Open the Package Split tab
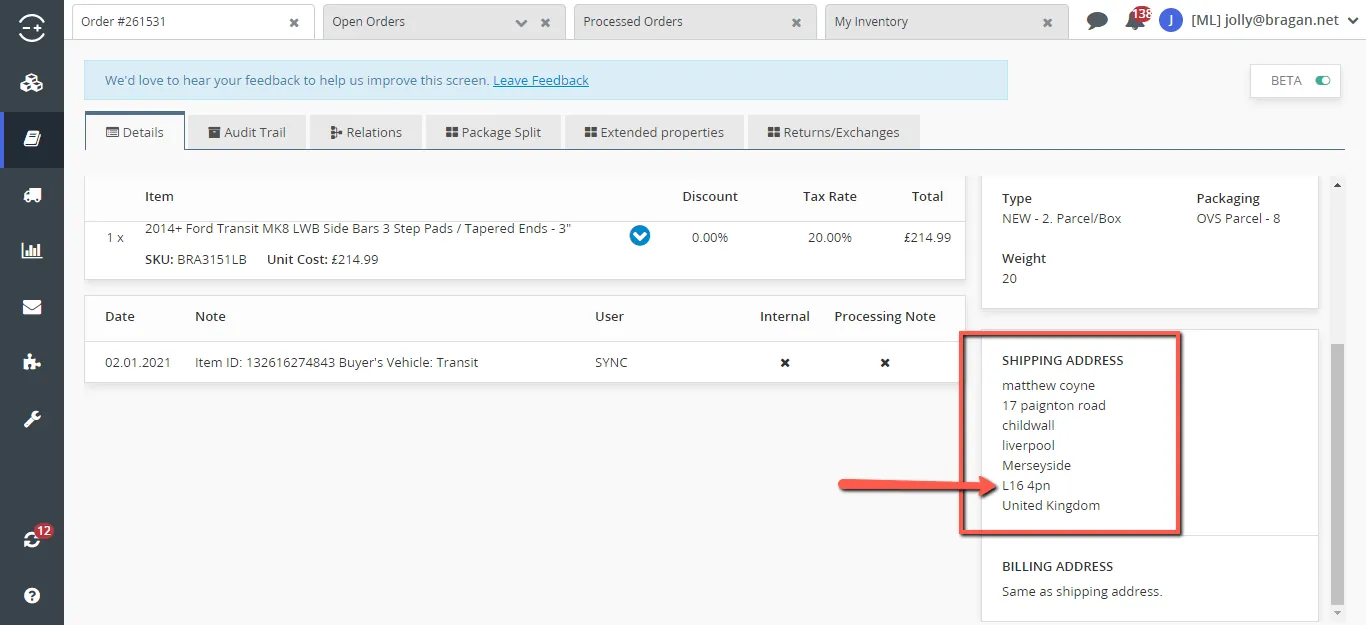The height and width of the screenshot is (625, 1366). tap(493, 132)
